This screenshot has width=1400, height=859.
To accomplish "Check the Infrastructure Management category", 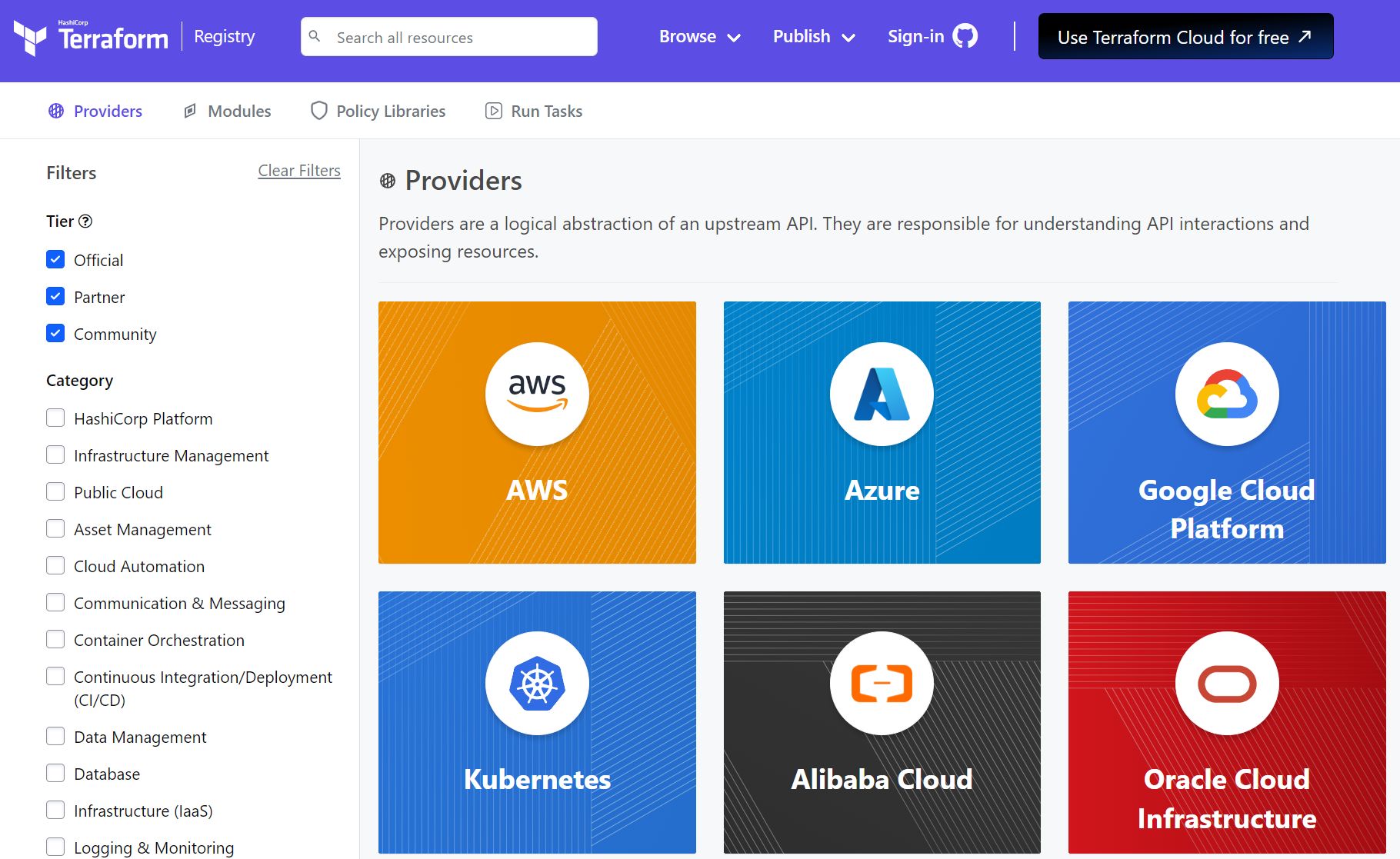I will coord(55,454).
